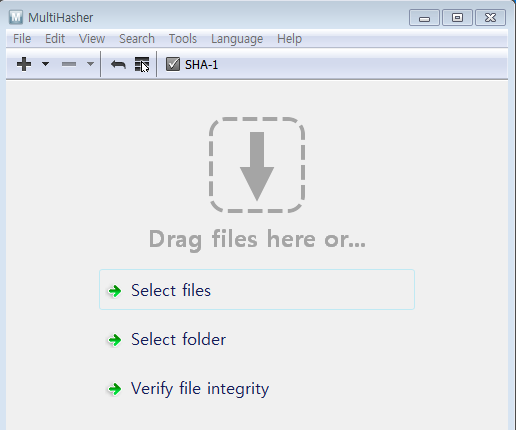Open the File menu
Image resolution: width=516 pixels, height=430 pixels.
[22, 39]
